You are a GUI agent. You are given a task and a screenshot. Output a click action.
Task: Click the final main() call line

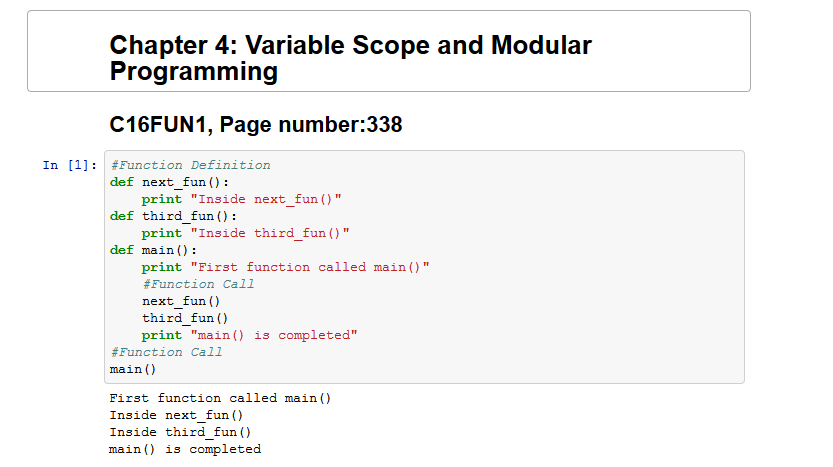(x=133, y=369)
